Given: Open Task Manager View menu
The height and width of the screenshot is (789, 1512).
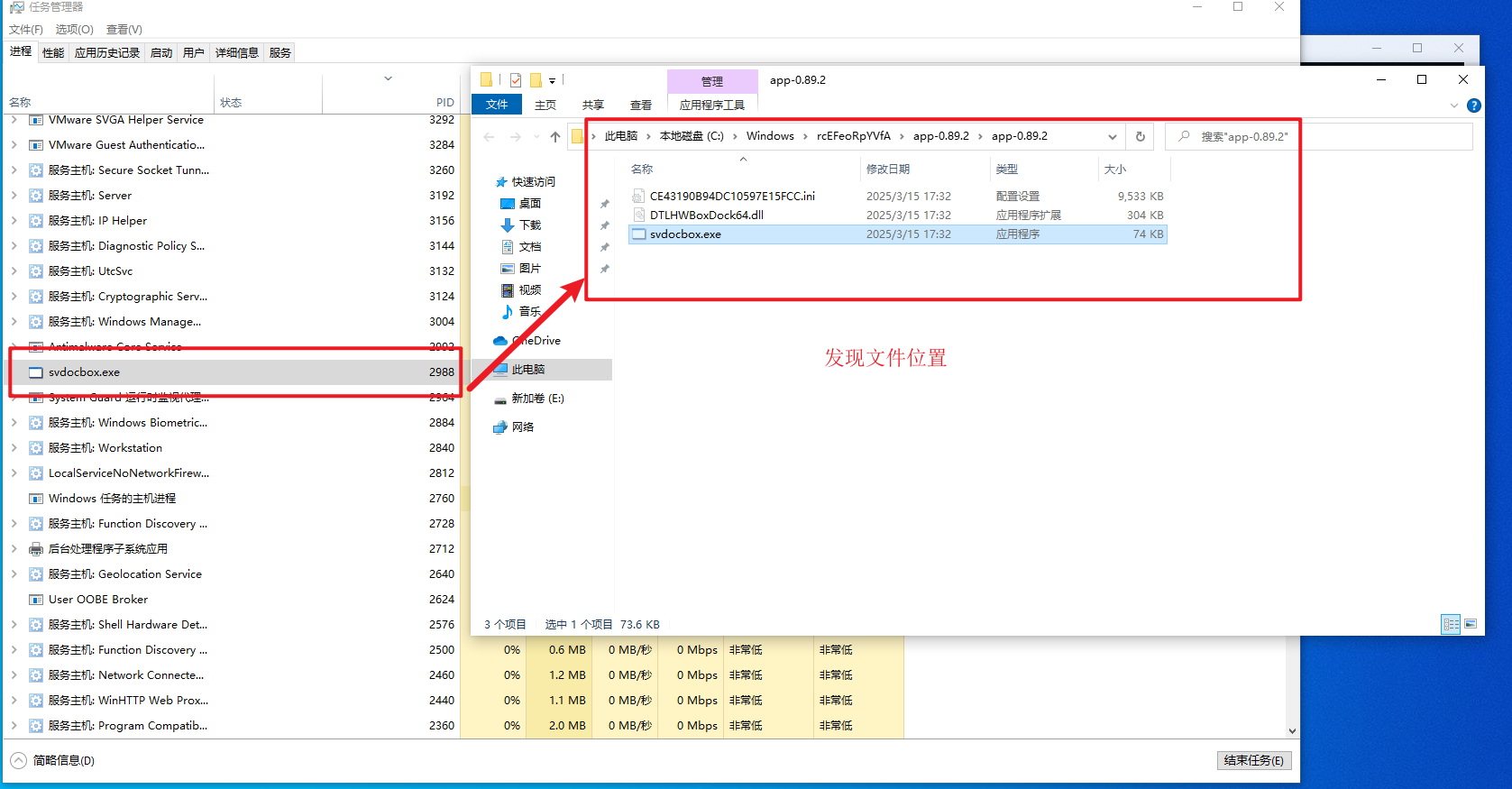Looking at the screenshot, I should [x=124, y=30].
